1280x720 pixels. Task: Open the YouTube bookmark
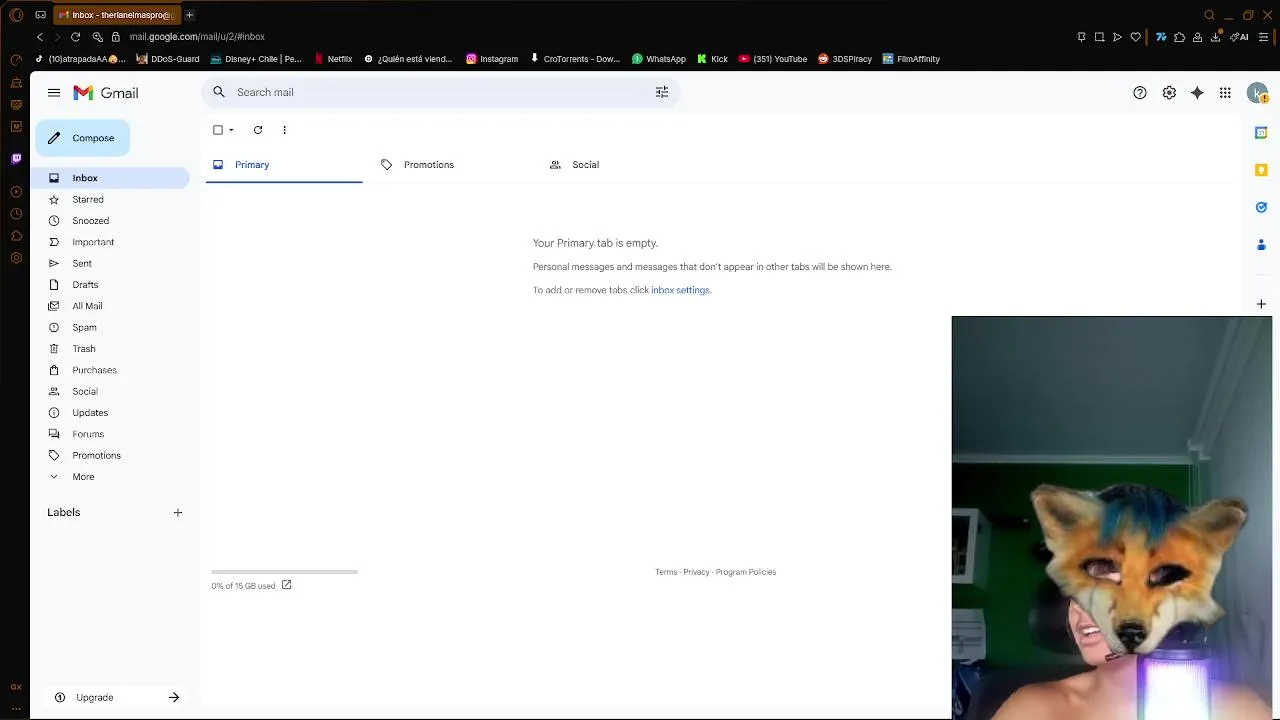(772, 59)
